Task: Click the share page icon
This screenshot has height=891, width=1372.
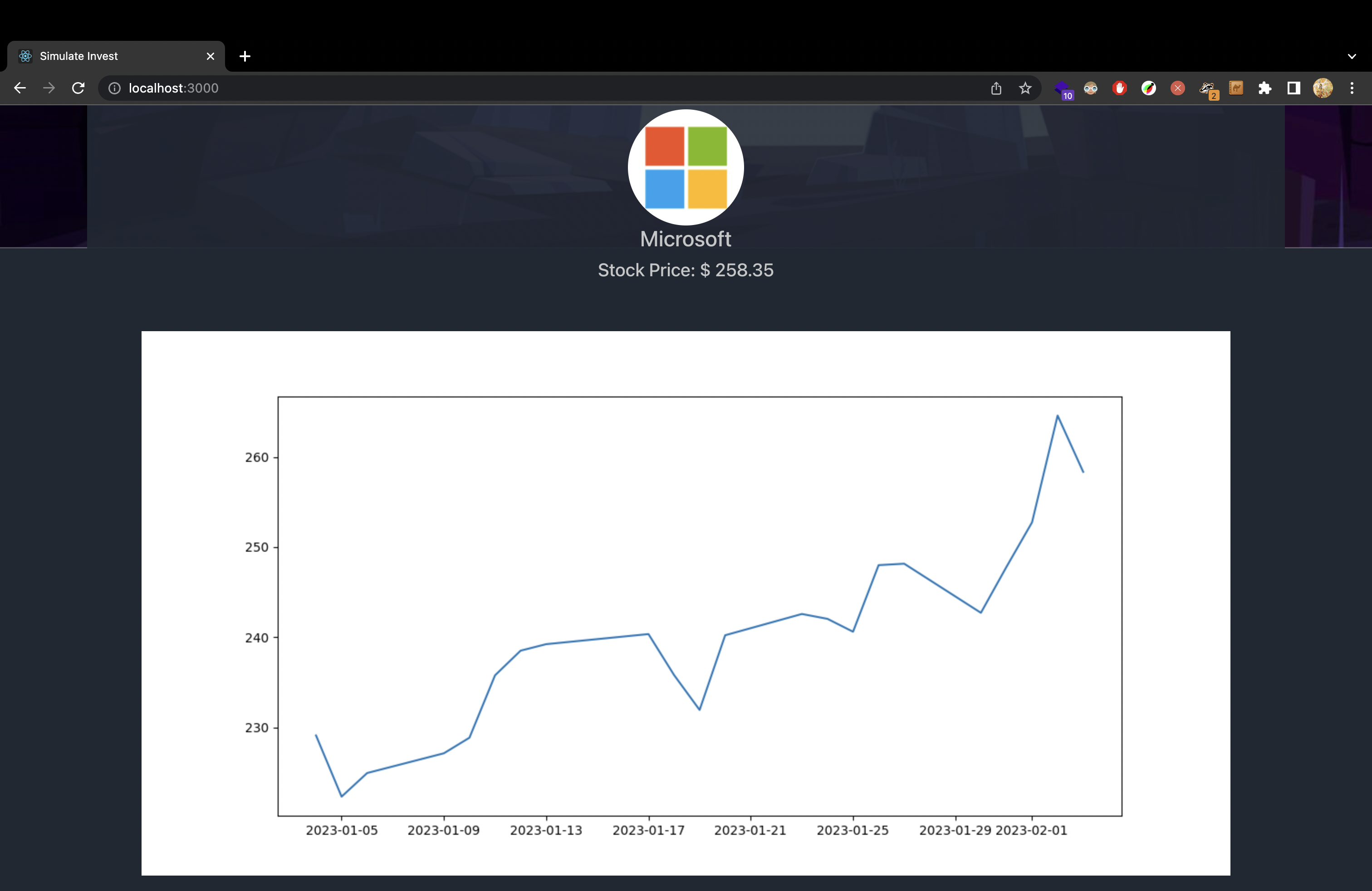Action: 996,88
